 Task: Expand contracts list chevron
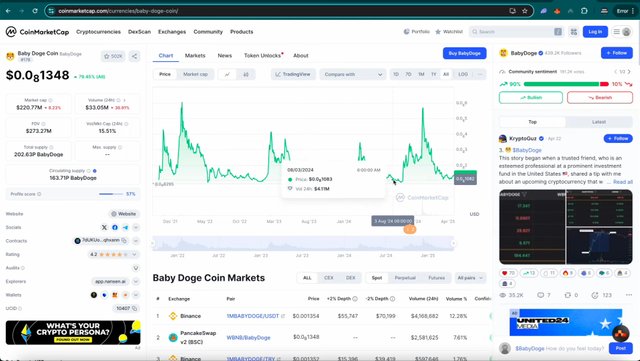tap(136, 241)
